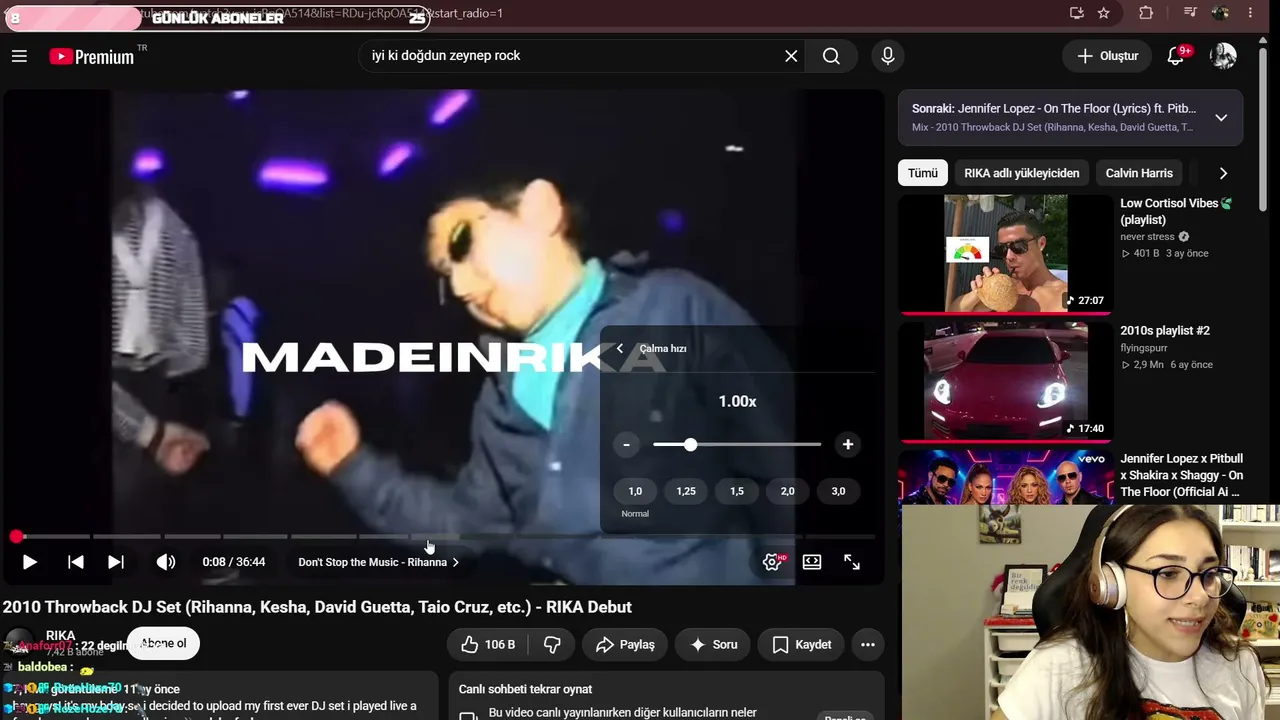Open more actions three-dot menu
Screen dimensions: 1280x720
868,645
